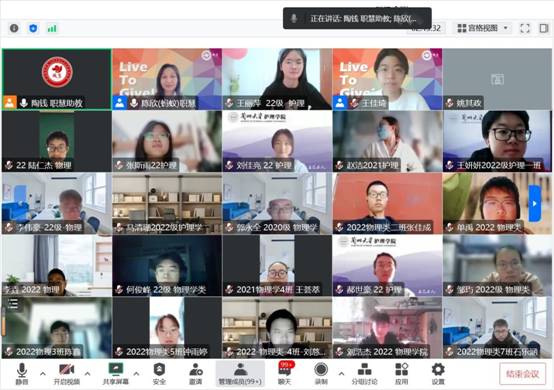The image size is (554, 390).
Task: Click the meeting info icon
Action: 14,28
